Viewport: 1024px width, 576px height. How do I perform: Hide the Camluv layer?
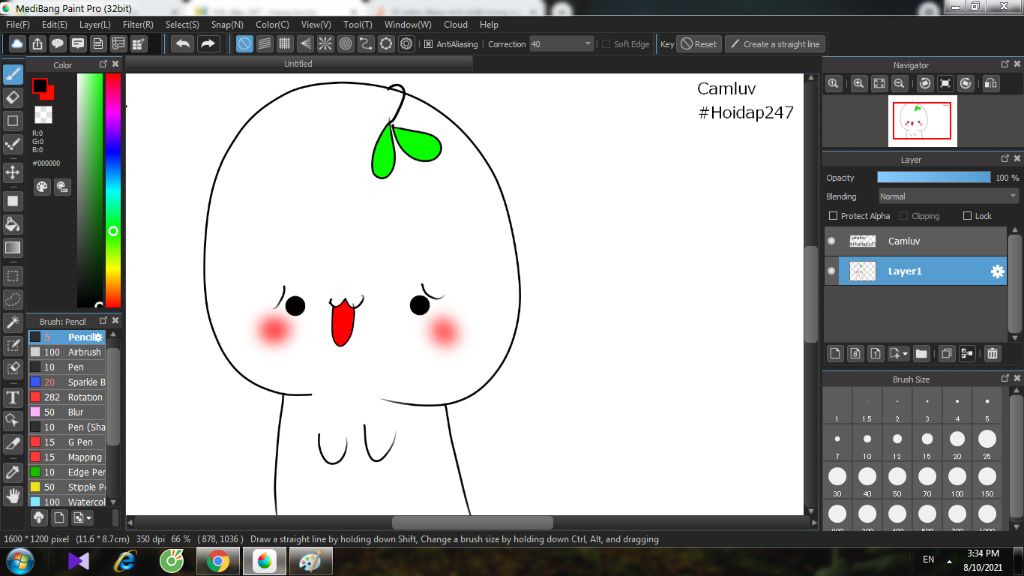tap(831, 241)
